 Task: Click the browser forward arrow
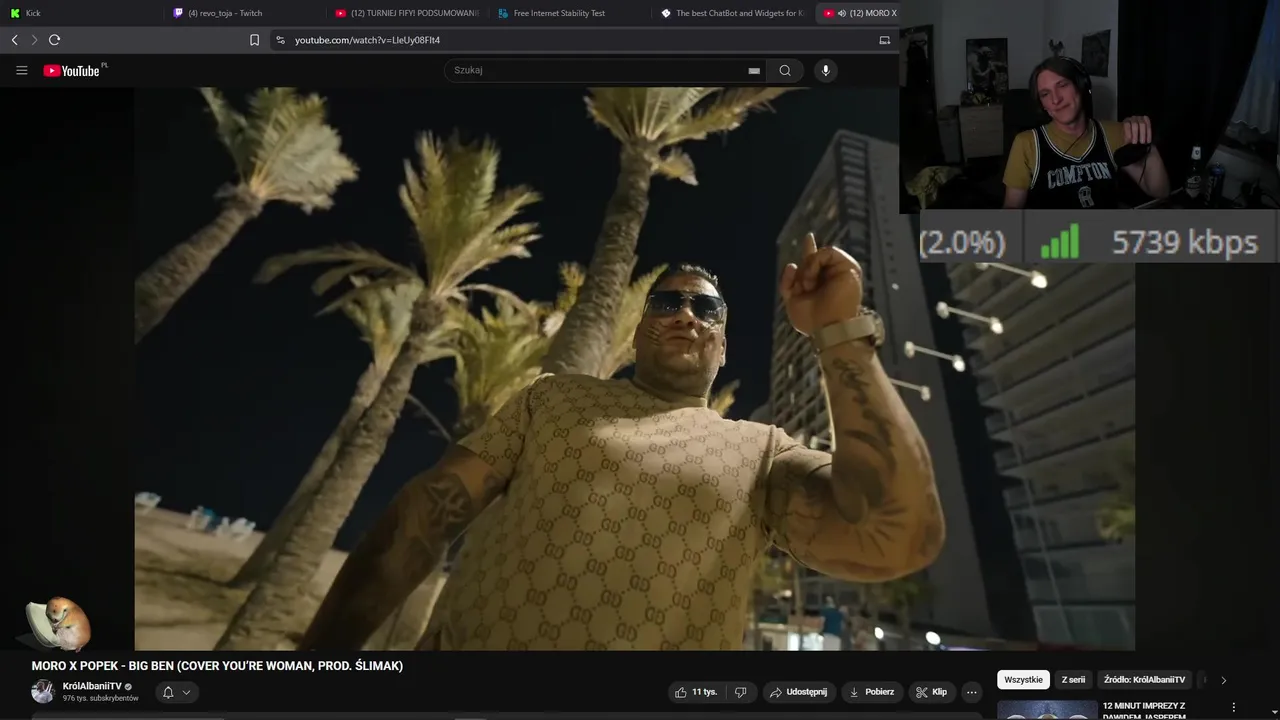[34, 40]
